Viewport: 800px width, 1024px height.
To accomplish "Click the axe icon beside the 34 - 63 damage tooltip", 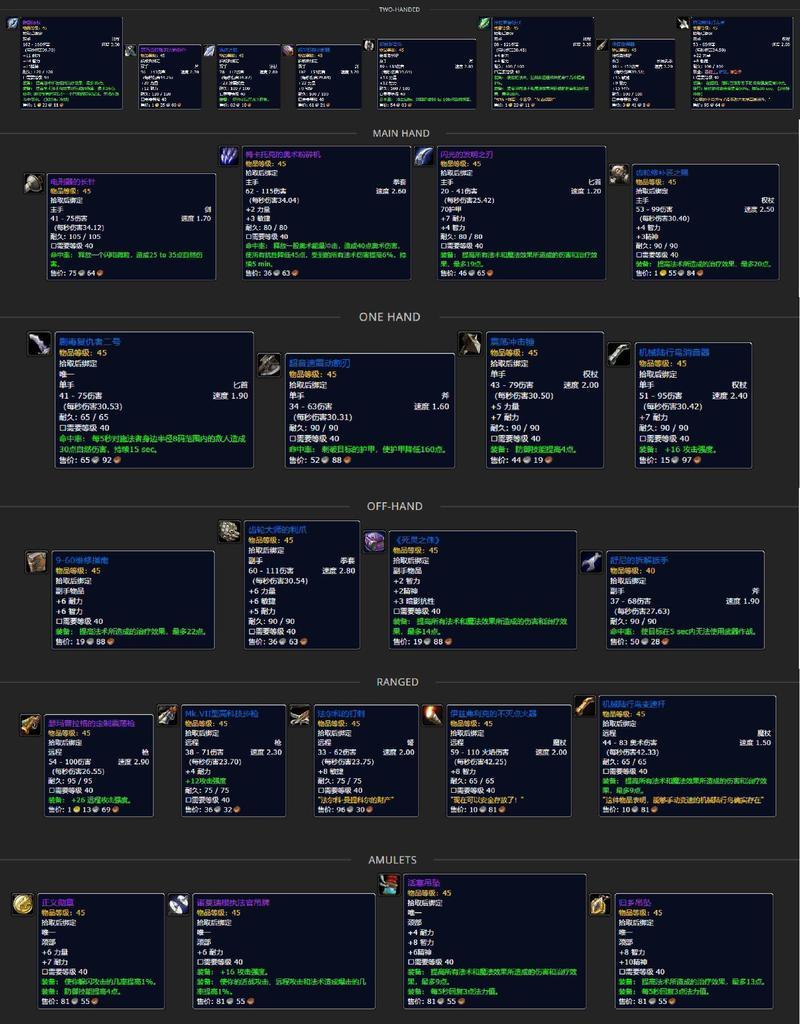I will tap(269, 364).
